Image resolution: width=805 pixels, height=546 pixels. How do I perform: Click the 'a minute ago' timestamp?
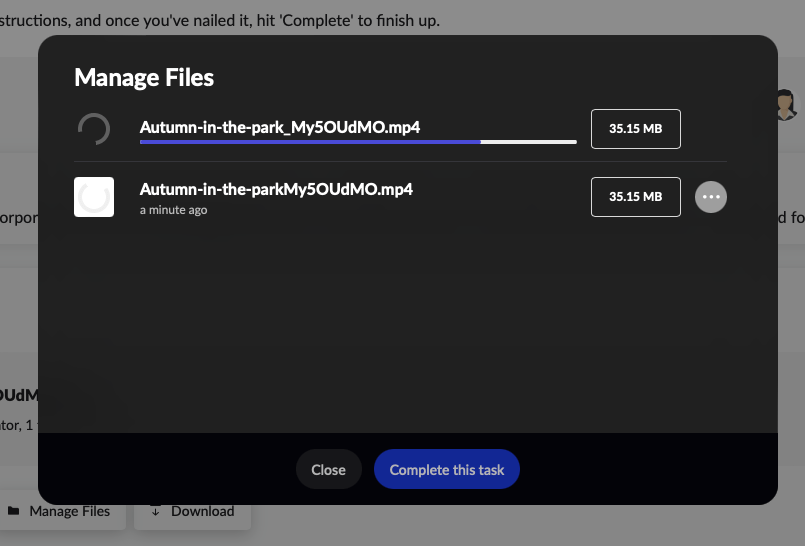[x=174, y=210]
